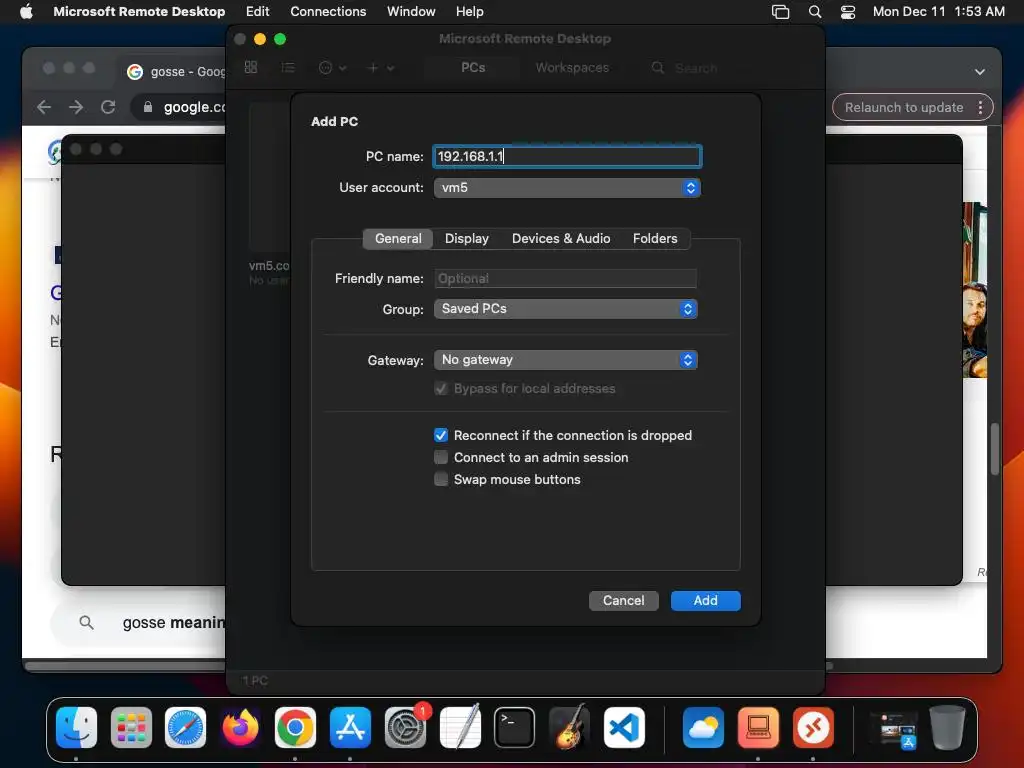Launch Firefox from the Dock

pyautogui.click(x=240, y=727)
